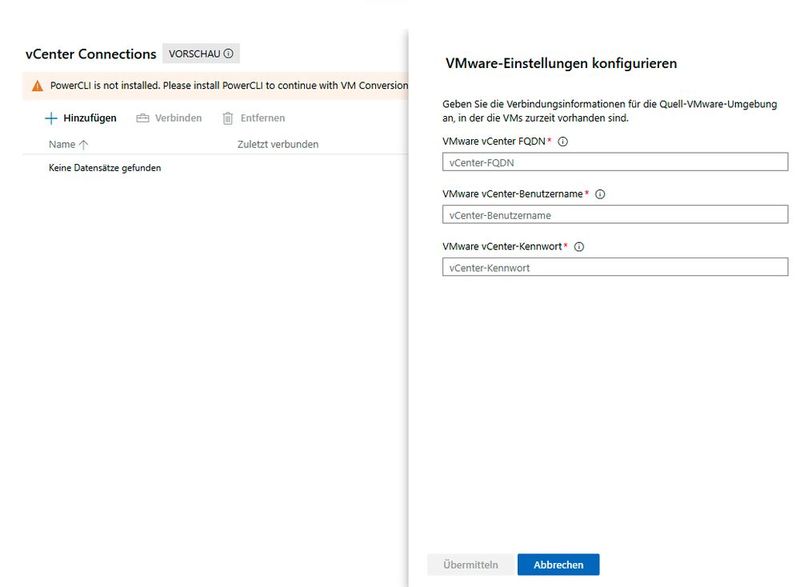
Task: Click the PowerCLI warning triangle icon
Action: click(x=38, y=86)
